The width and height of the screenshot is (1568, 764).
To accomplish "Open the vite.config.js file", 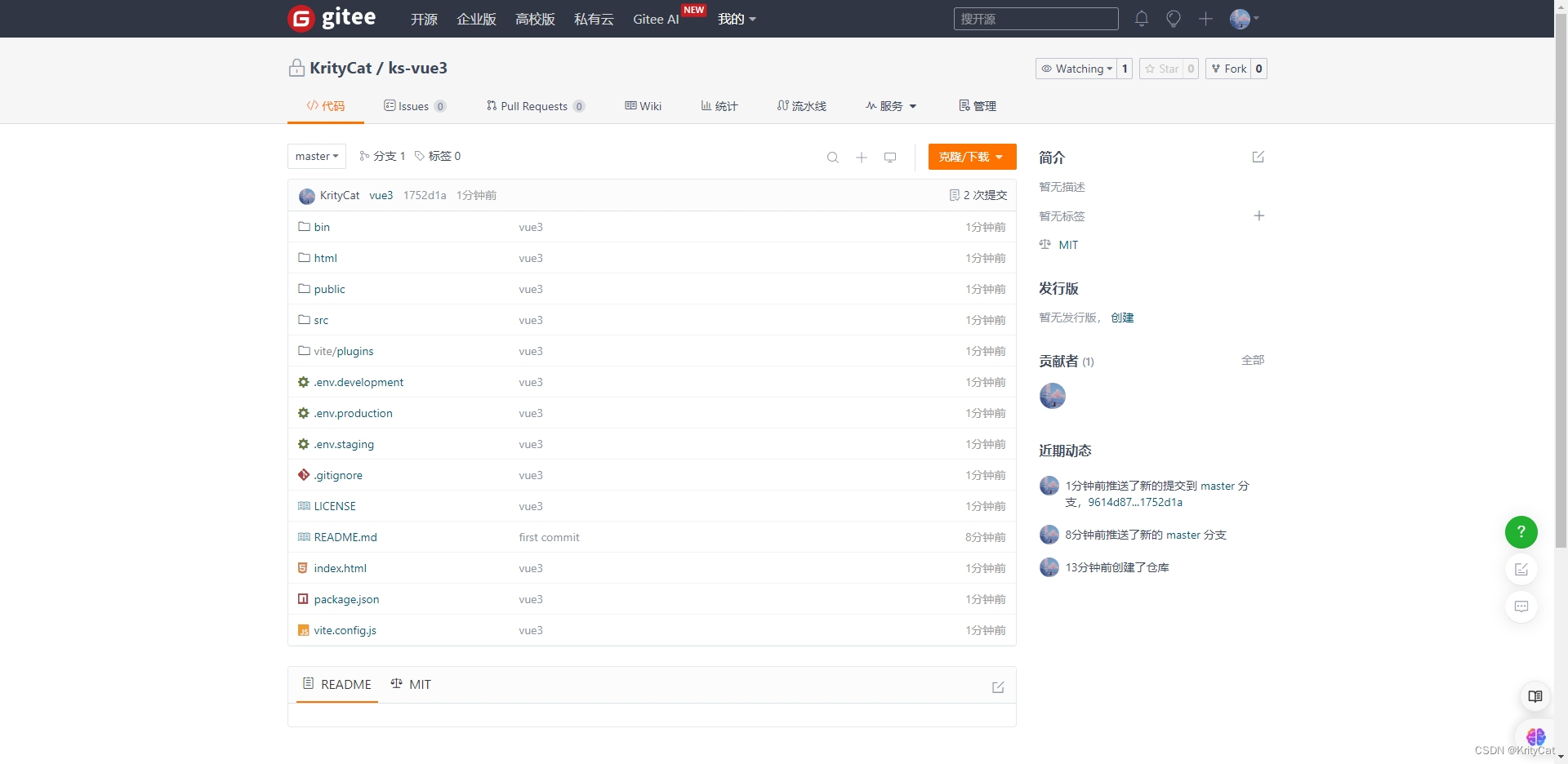I will 345,630.
